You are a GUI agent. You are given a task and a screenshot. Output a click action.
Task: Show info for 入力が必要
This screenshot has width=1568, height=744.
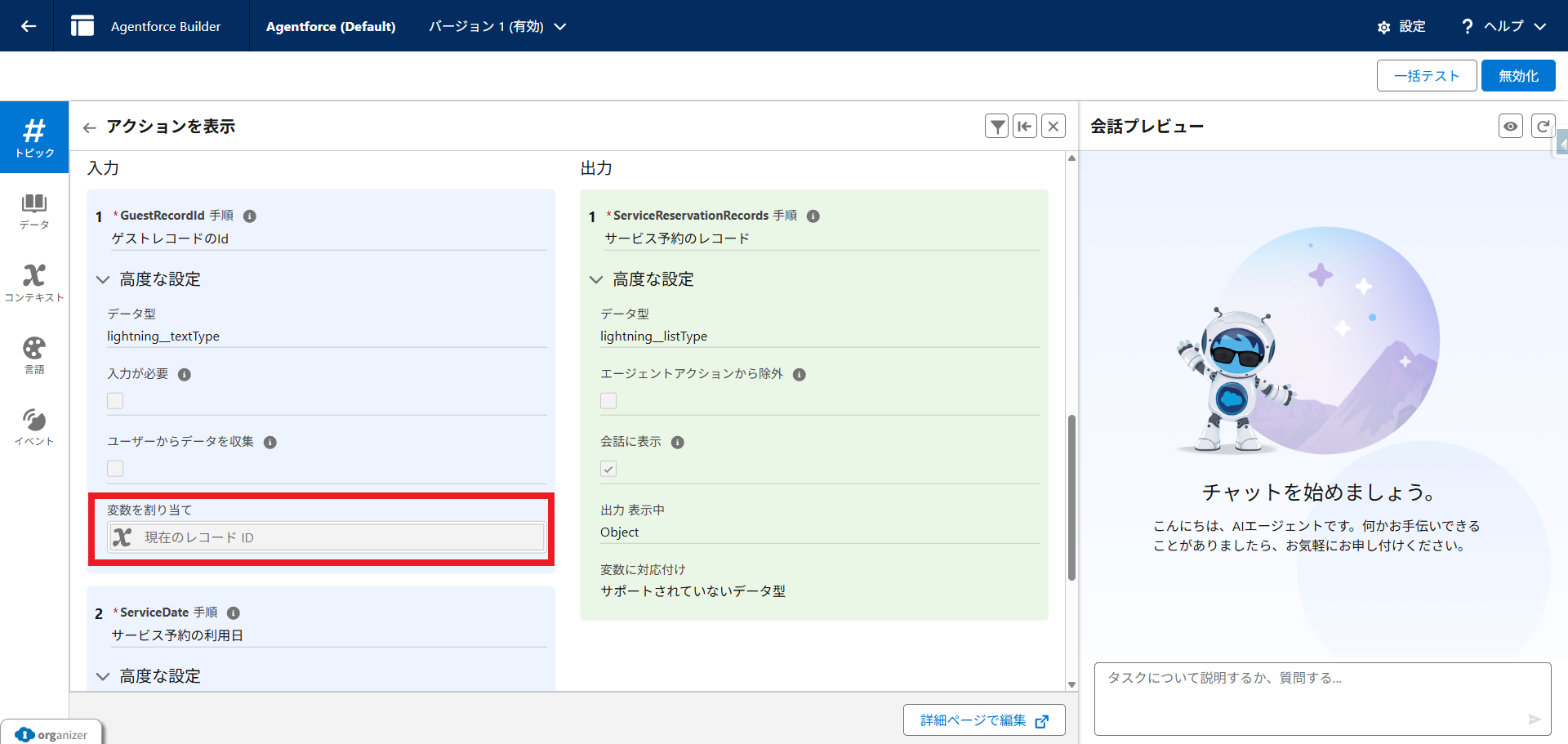tap(185, 375)
